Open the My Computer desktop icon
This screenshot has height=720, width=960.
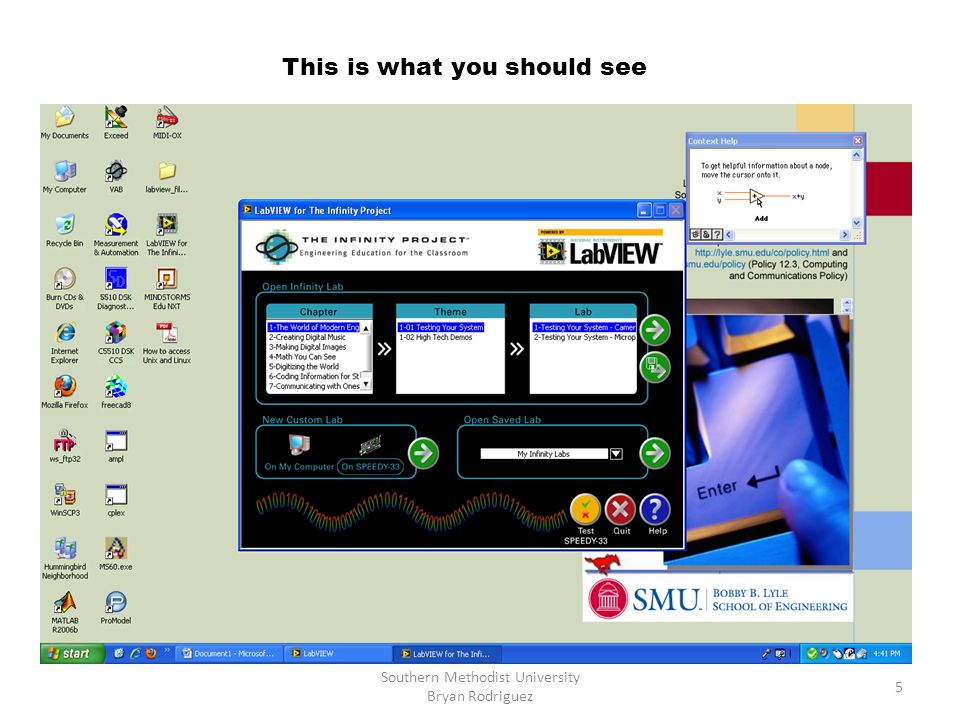[64, 176]
